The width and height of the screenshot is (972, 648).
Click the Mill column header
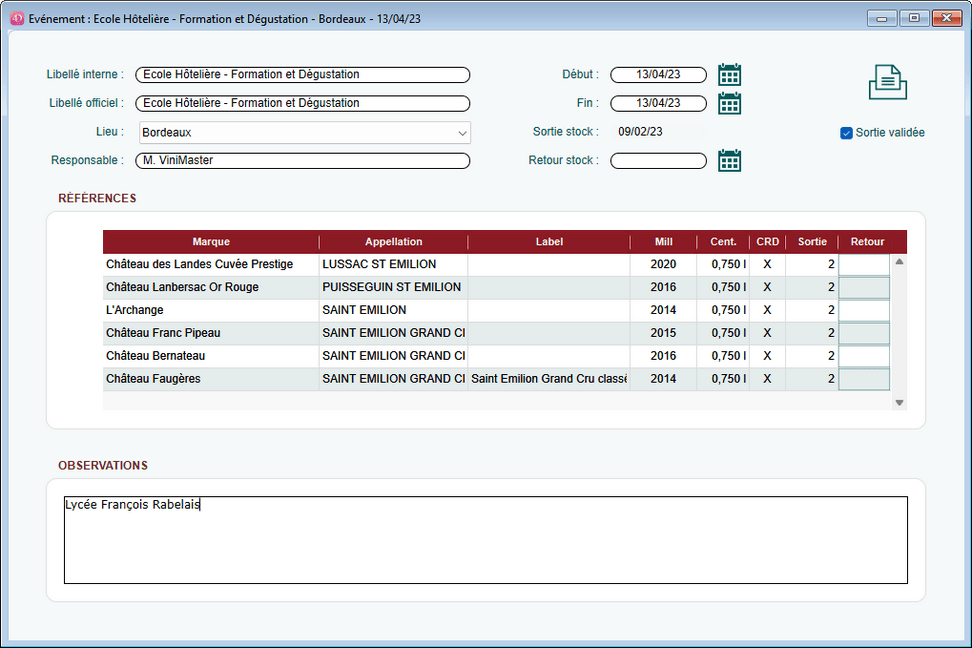pyautogui.click(x=663, y=242)
